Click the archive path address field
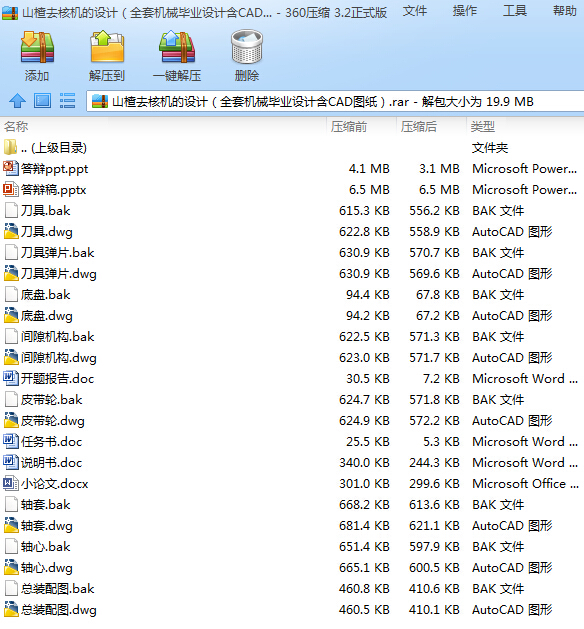 click(x=335, y=101)
